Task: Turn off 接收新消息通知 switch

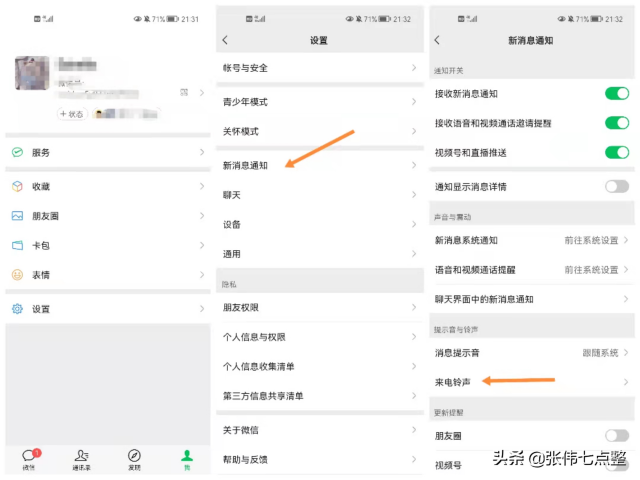Action: (x=617, y=93)
